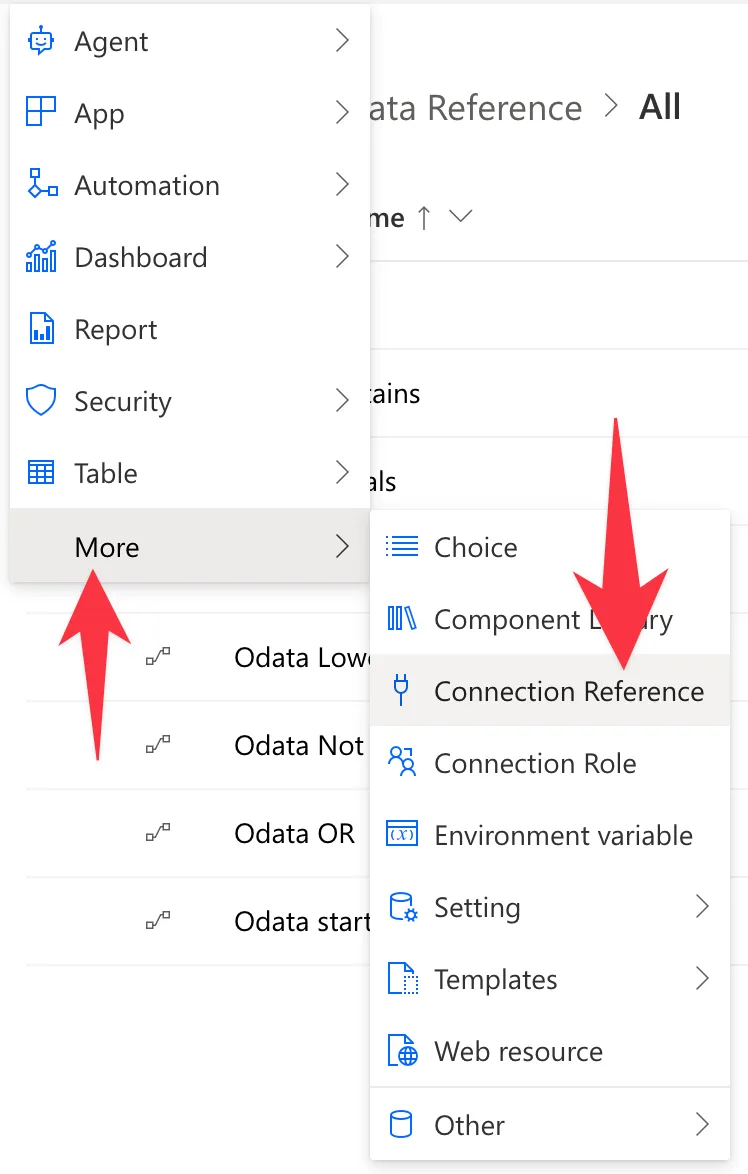Click the Agent robot icon
This screenshot has height=1174, width=748.
40,41
